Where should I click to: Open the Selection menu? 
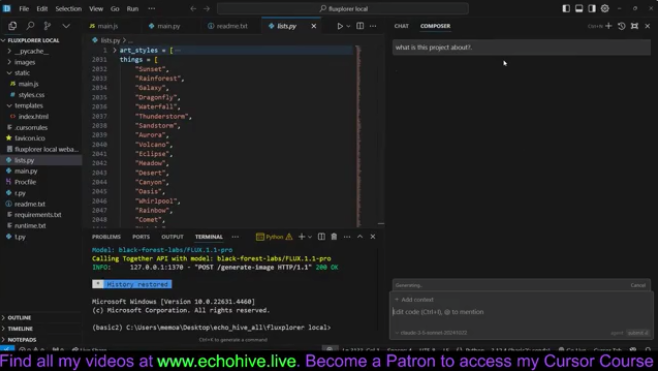coord(68,8)
